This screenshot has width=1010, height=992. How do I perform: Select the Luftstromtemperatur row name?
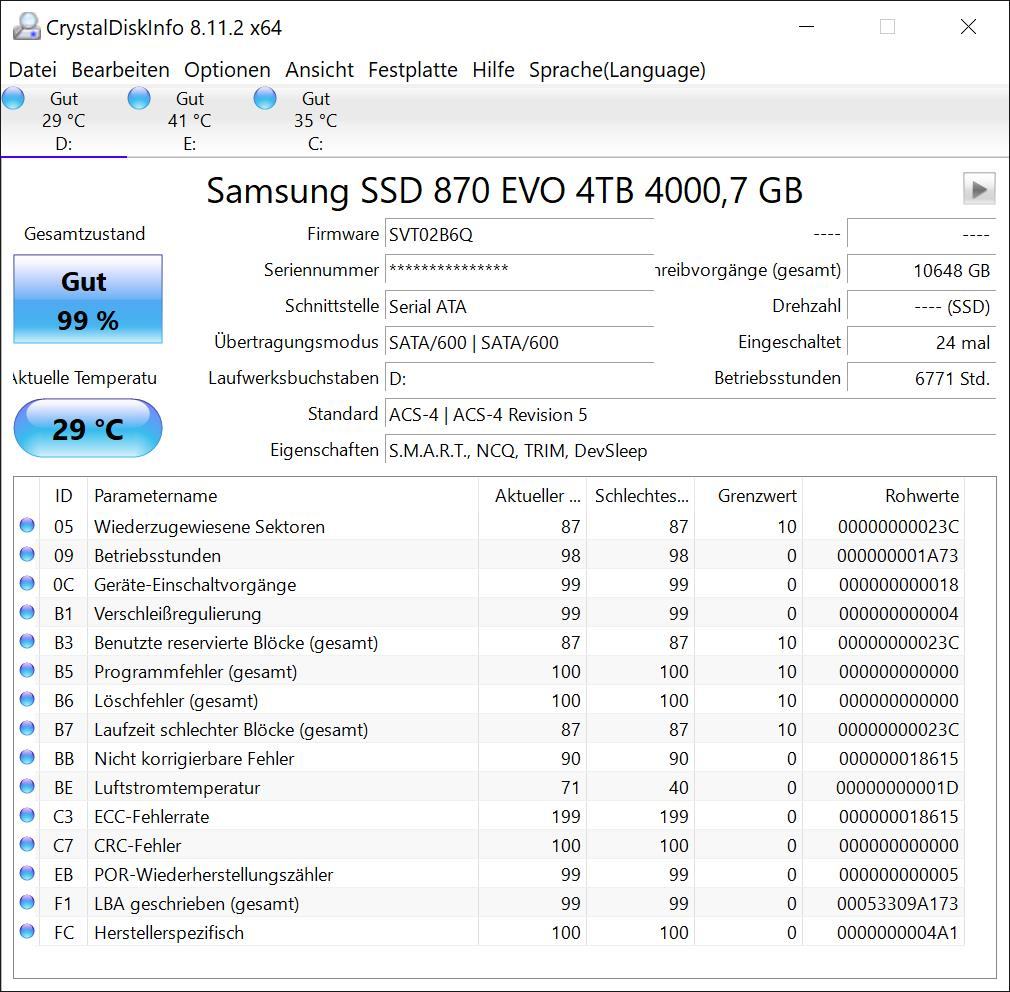coord(177,787)
